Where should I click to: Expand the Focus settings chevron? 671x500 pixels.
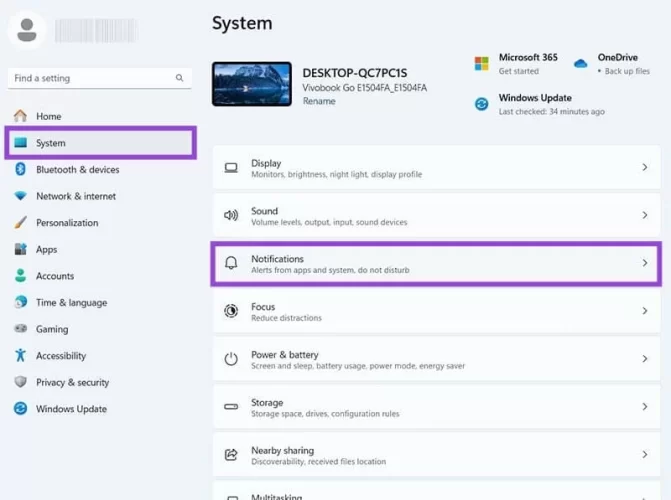tap(644, 312)
